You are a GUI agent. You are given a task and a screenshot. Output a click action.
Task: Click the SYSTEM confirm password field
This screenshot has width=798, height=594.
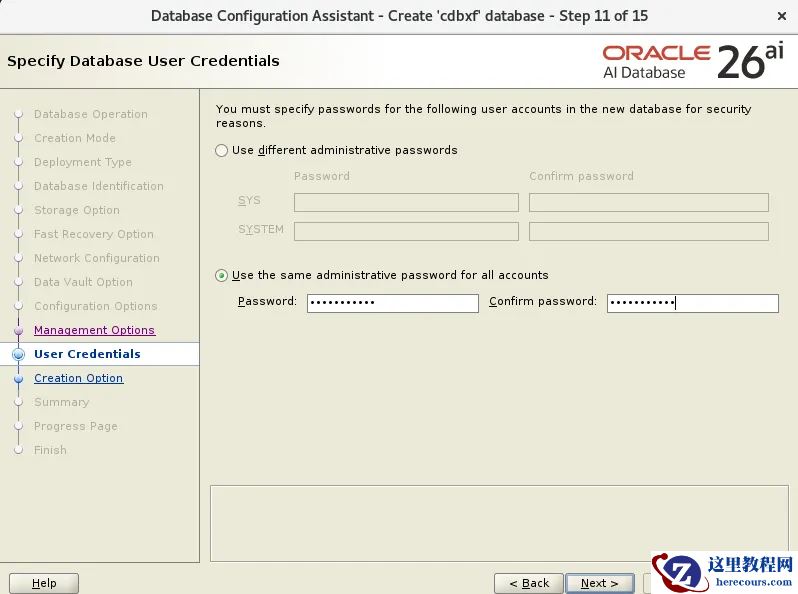[x=648, y=231]
